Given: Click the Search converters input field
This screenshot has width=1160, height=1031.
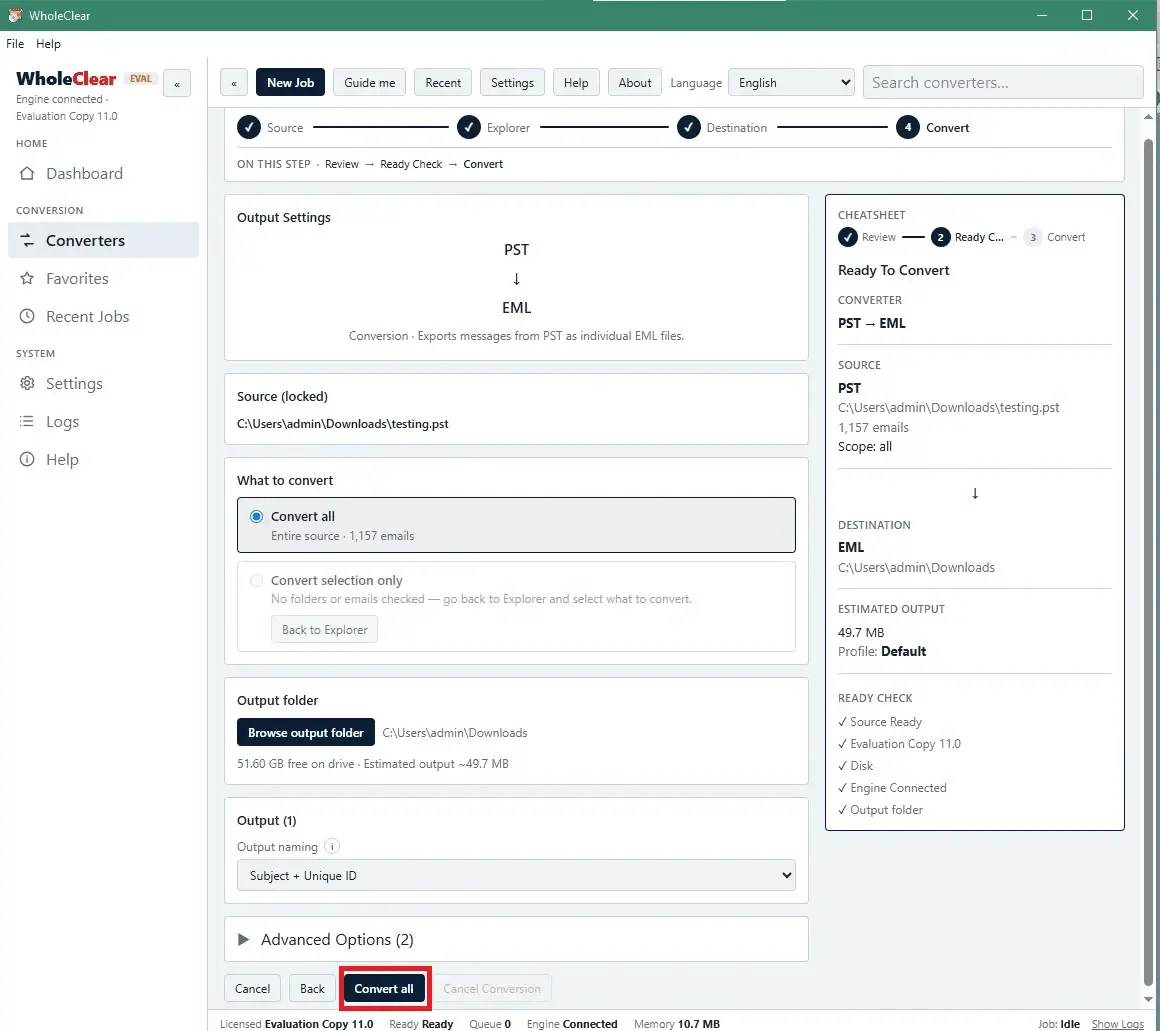Looking at the screenshot, I should [1002, 83].
